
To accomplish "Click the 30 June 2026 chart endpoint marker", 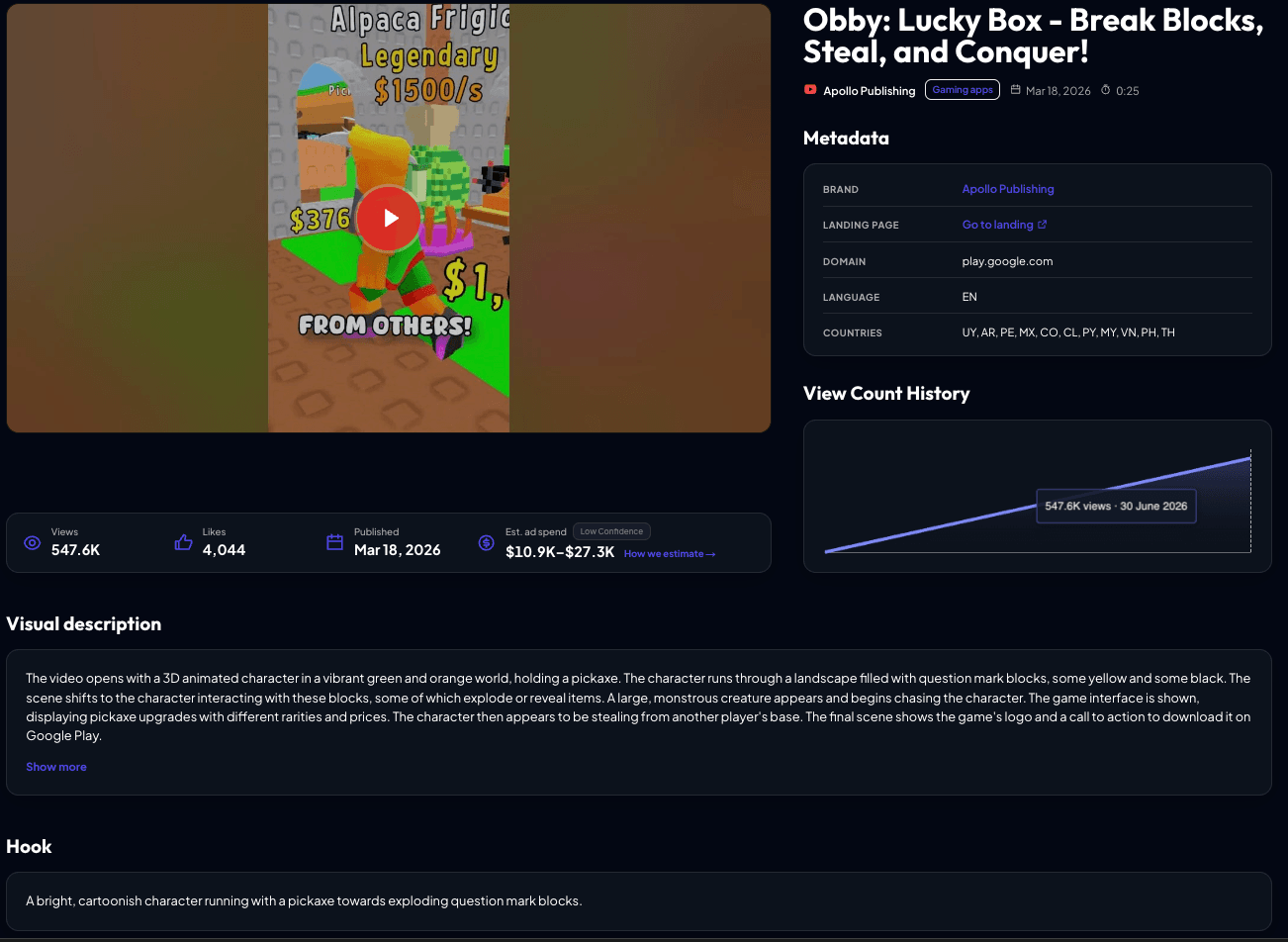I will 1250,458.
